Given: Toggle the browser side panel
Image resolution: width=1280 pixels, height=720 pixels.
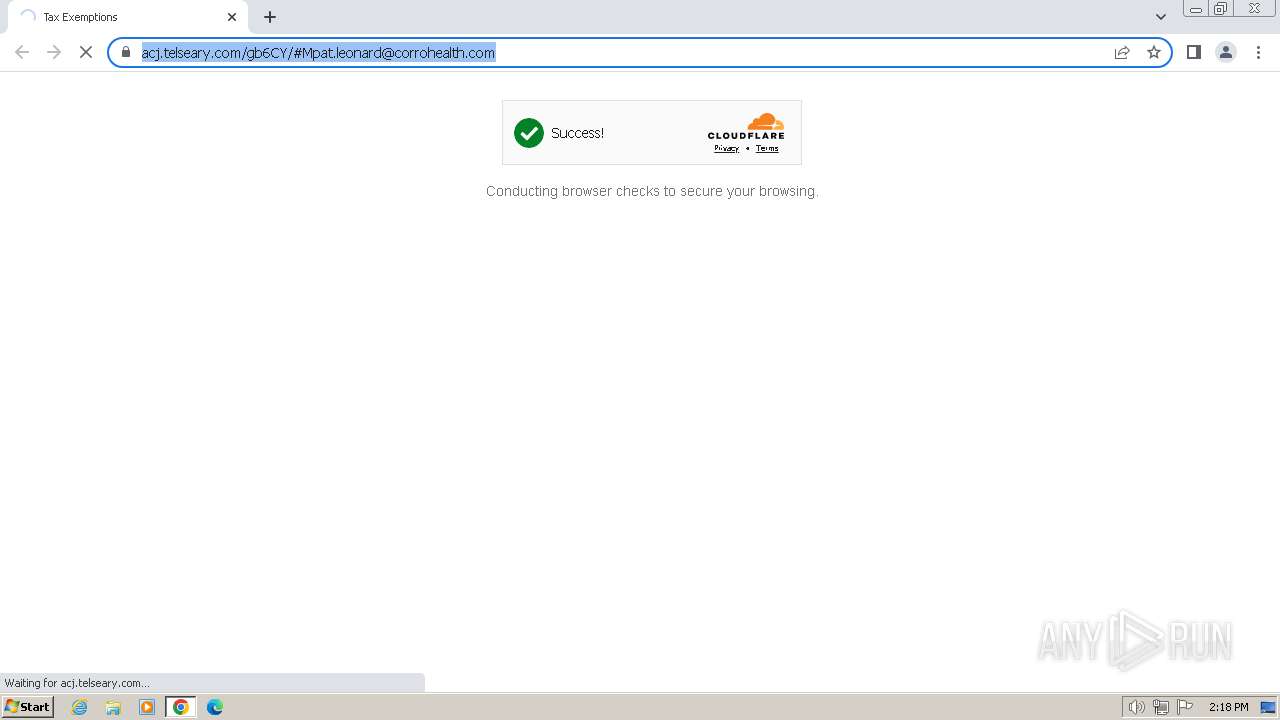Looking at the screenshot, I should pos(1194,52).
